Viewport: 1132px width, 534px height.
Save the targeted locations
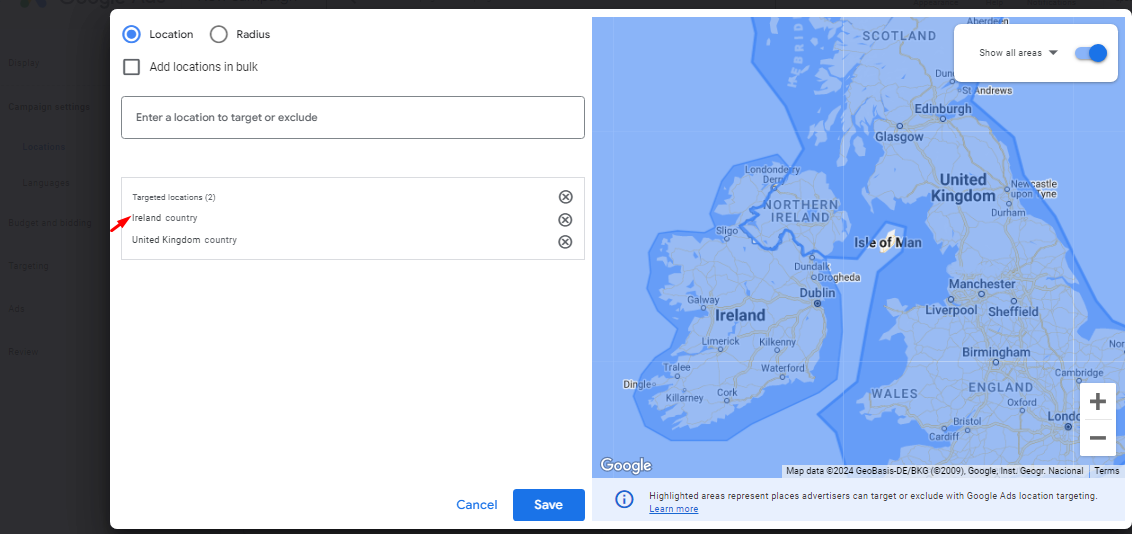tap(549, 504)
